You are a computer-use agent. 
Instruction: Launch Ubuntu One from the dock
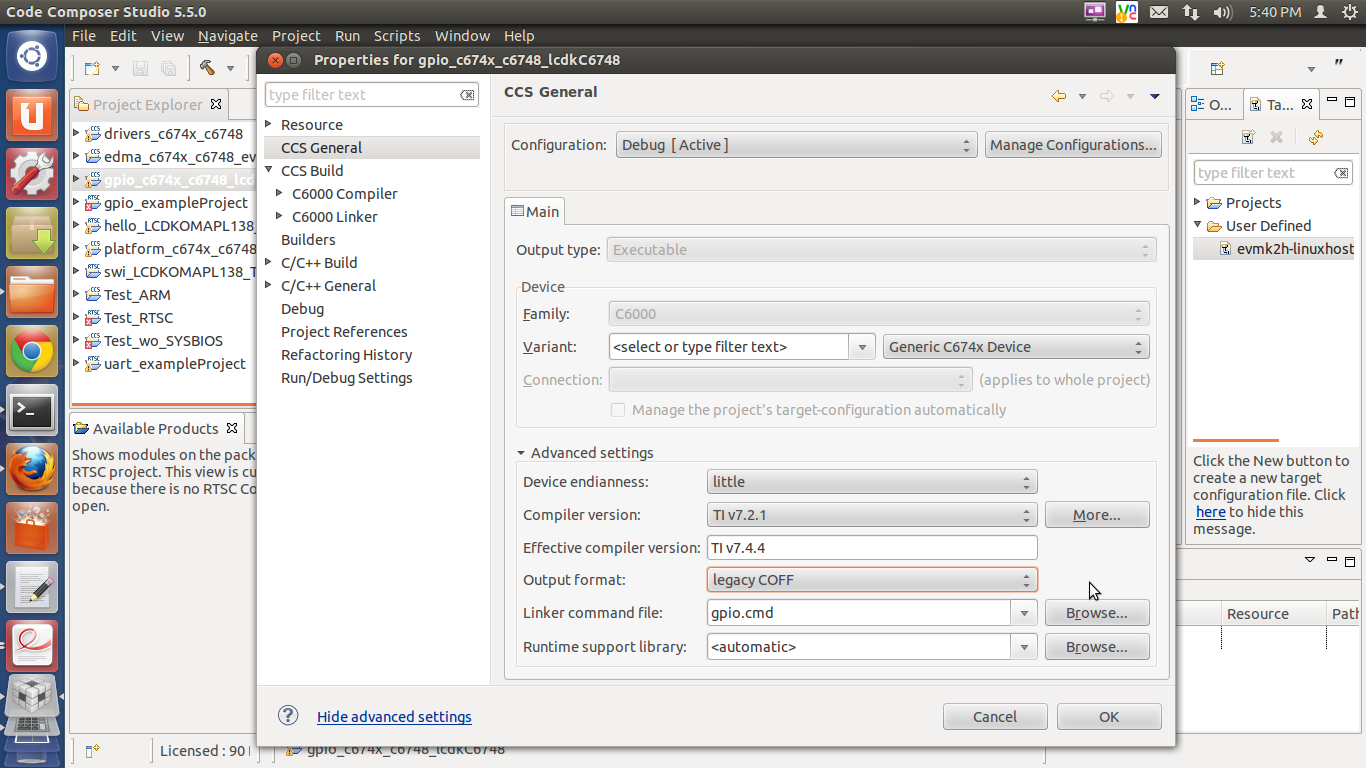coord(32,114)
